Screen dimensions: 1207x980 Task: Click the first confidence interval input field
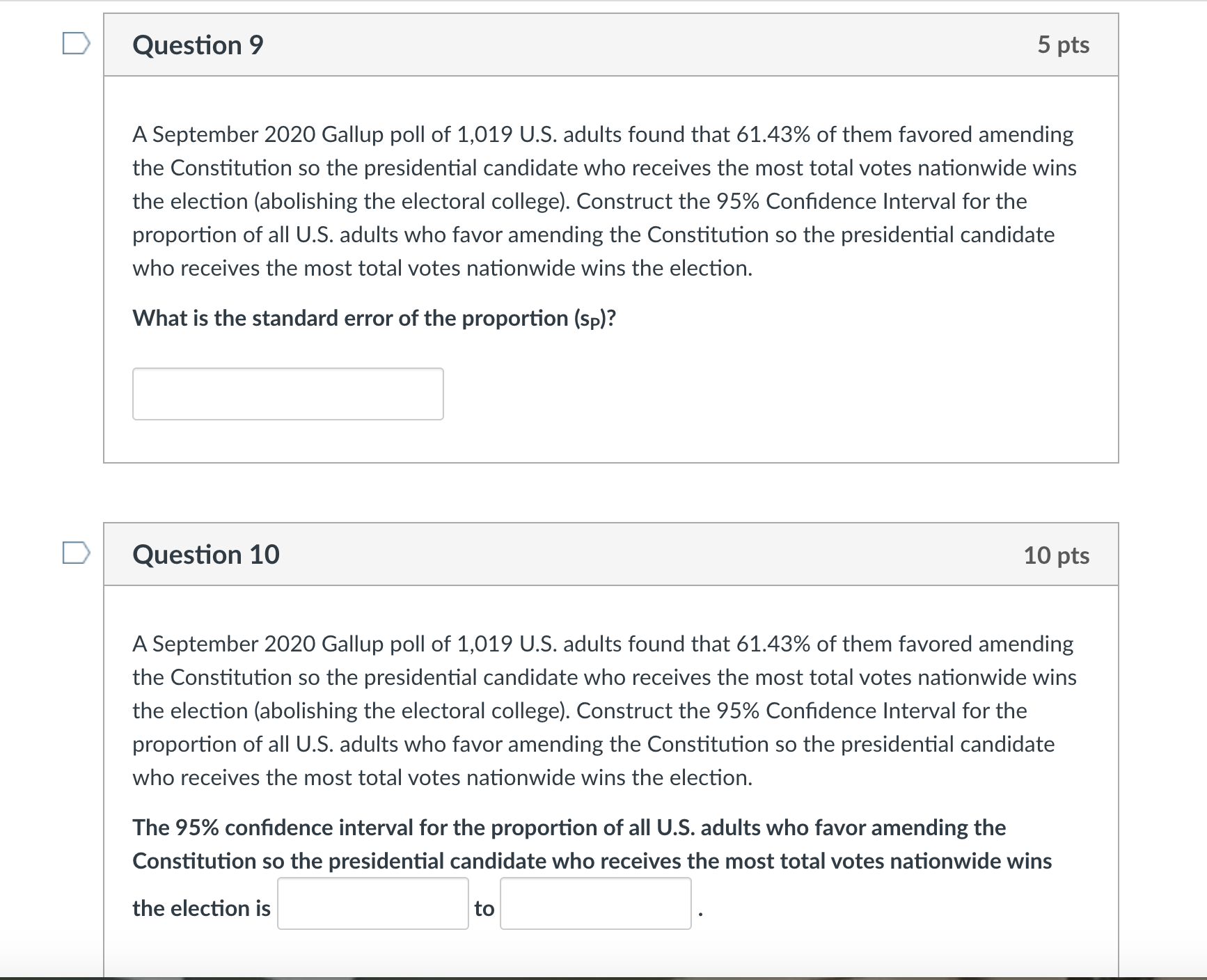point(373,905)
